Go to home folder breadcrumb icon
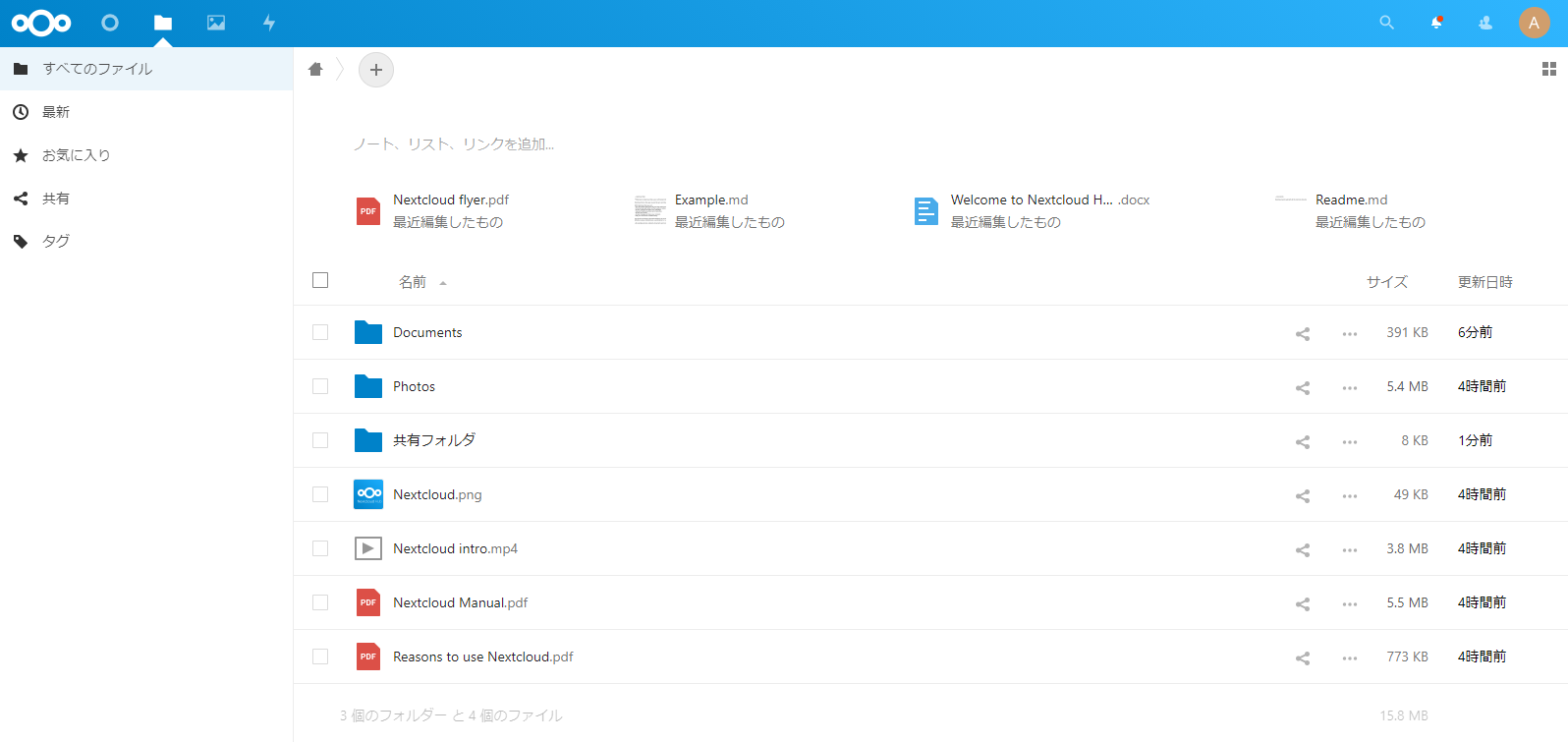The image size is (1568, 742). coord(315,69)
